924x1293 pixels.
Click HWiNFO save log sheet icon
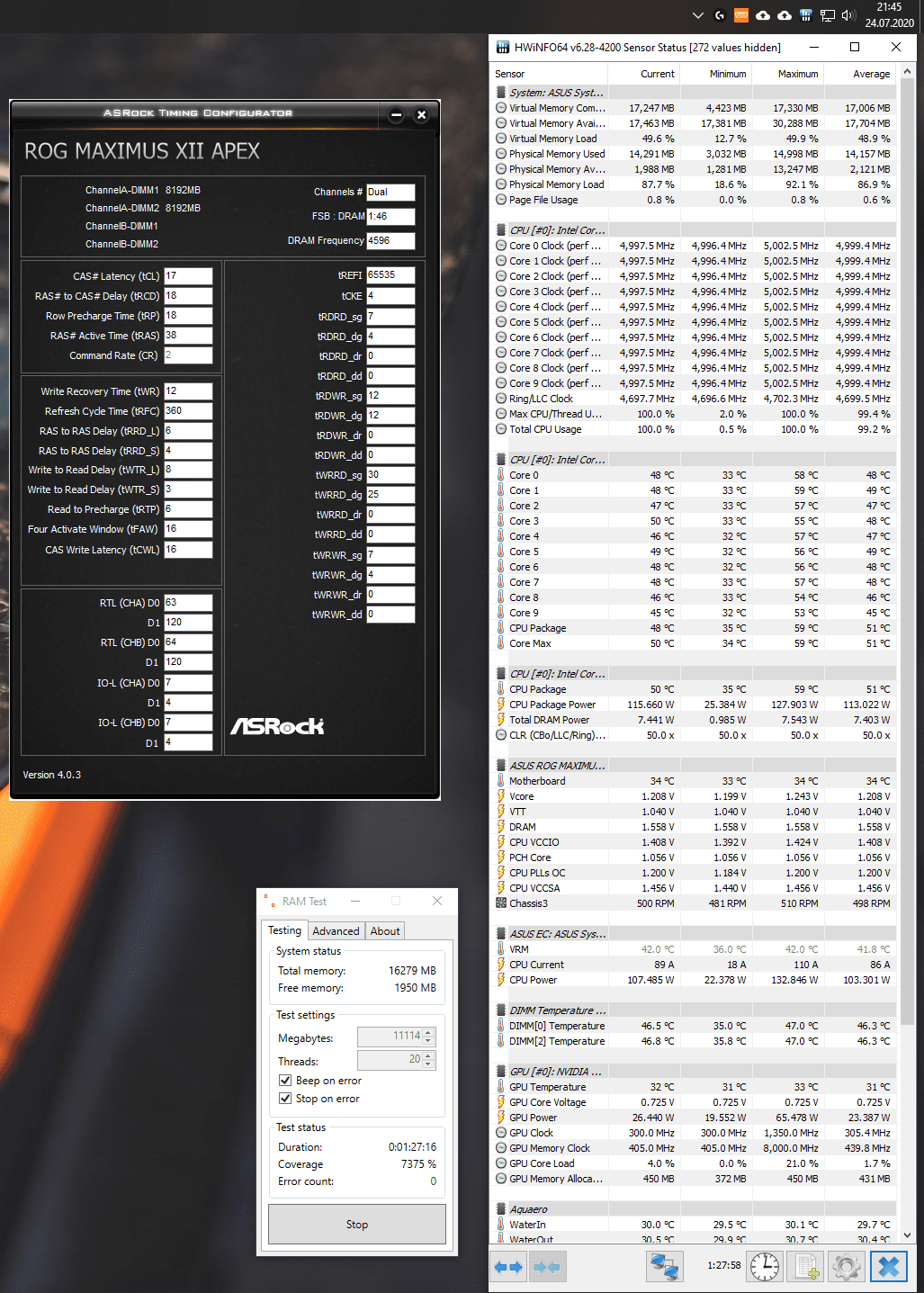coord(806,1267)
